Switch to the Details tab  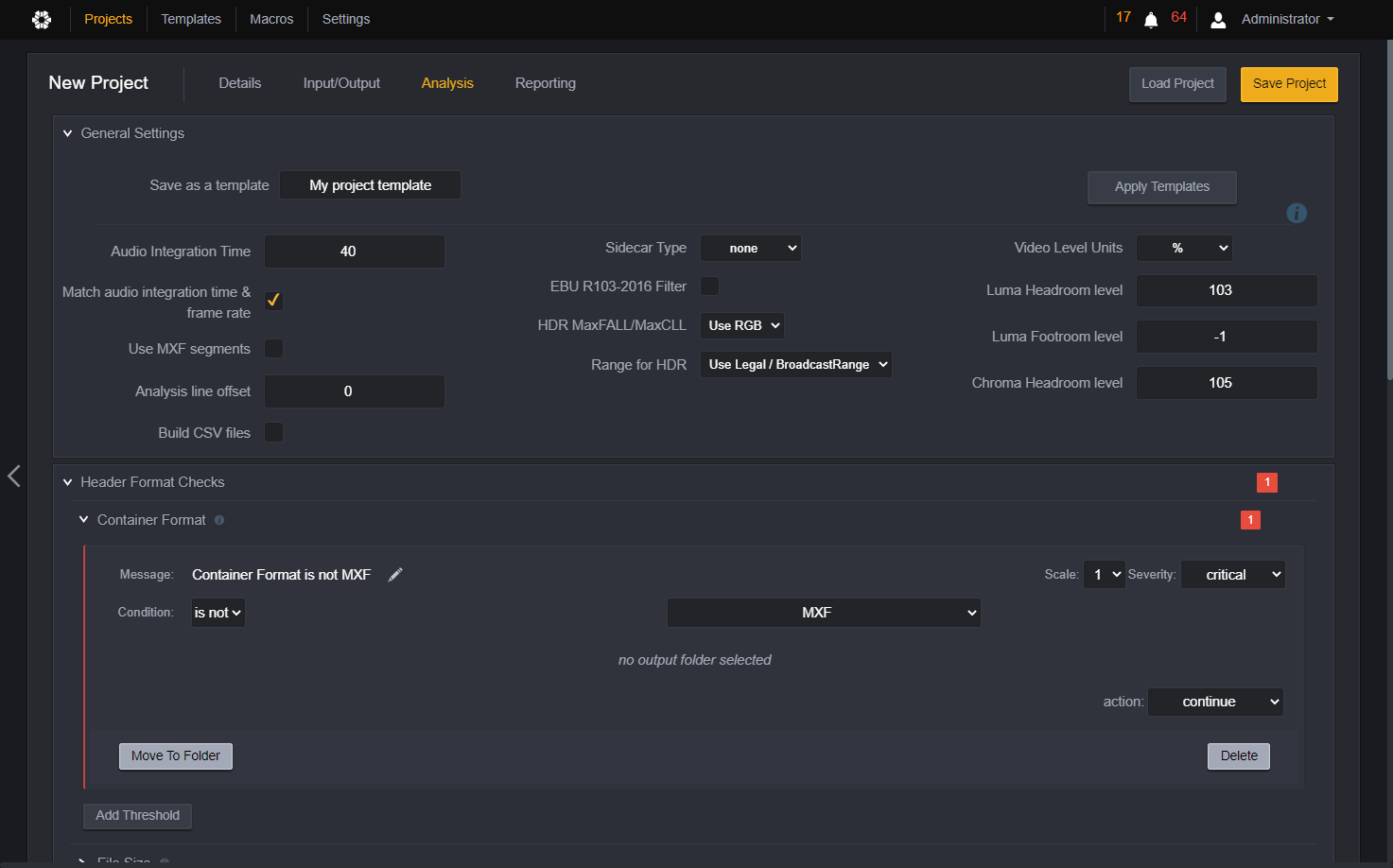(x=240, y=83)
